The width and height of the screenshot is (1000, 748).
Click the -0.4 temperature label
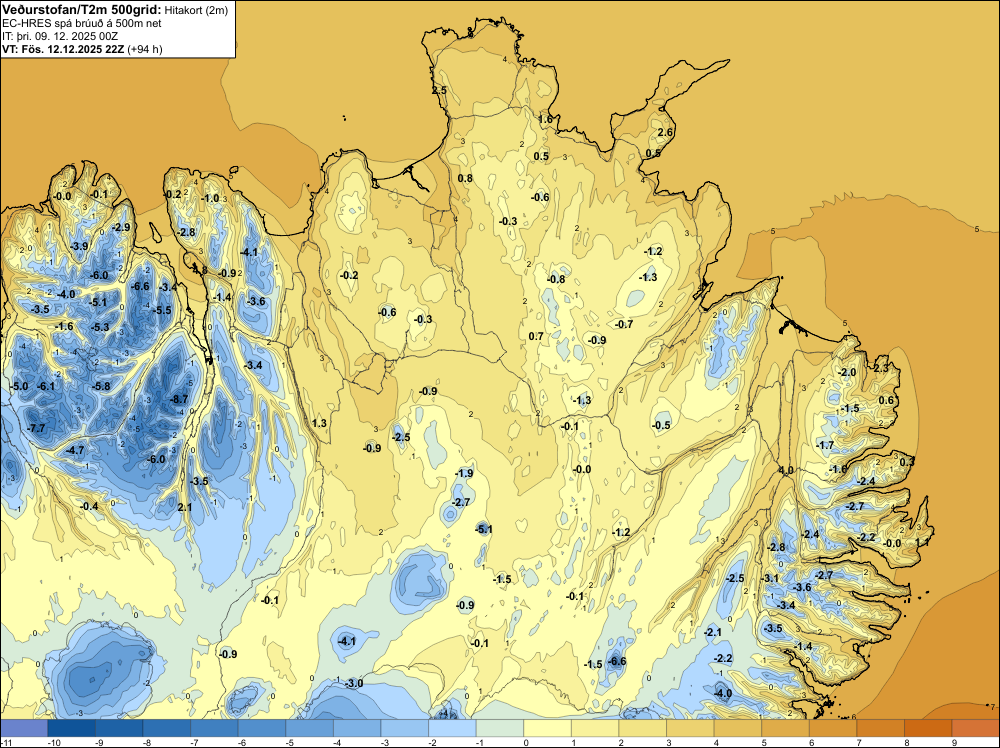coord(89,506)
